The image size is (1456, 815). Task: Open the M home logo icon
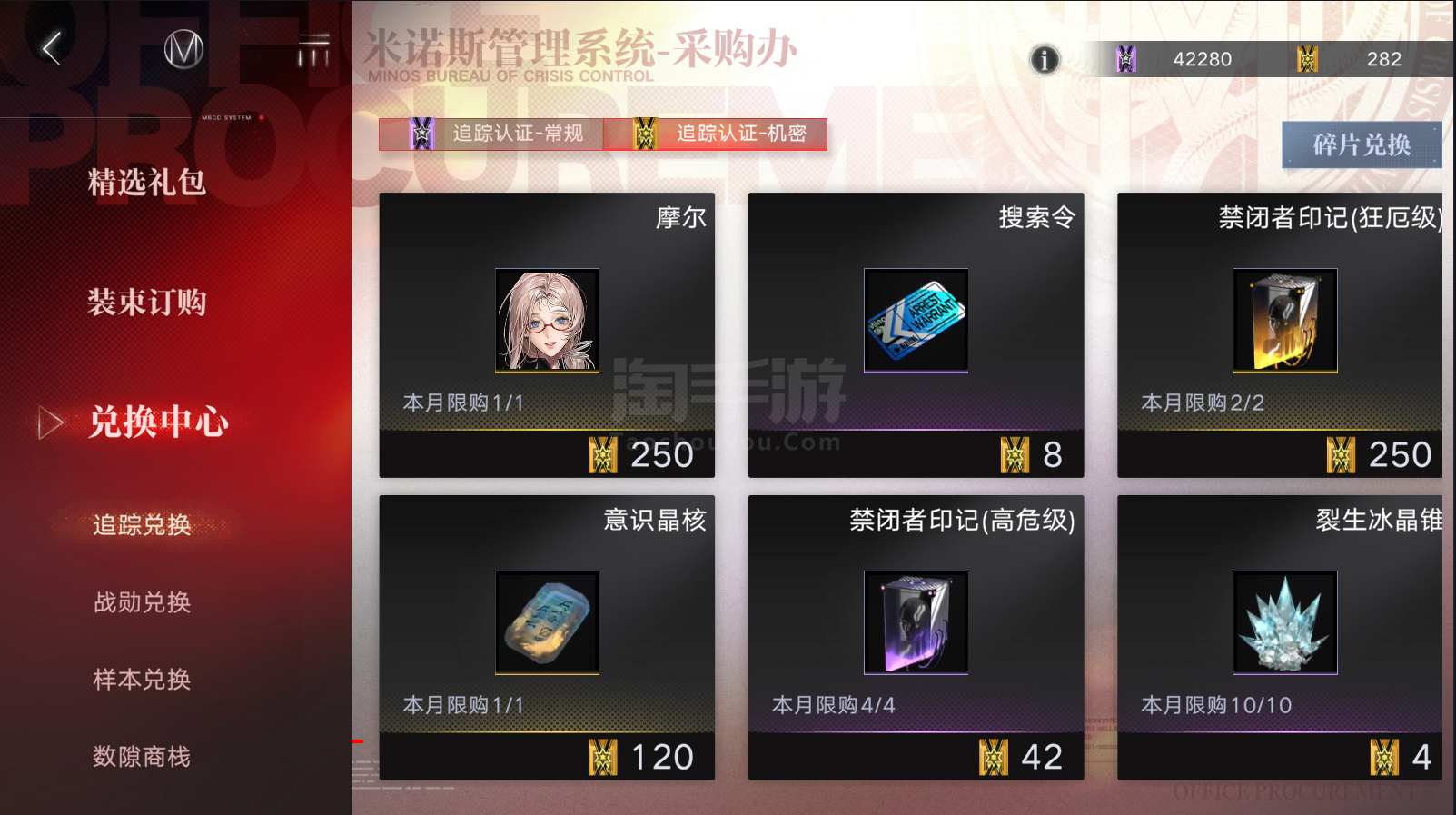[x=183, y=49]
